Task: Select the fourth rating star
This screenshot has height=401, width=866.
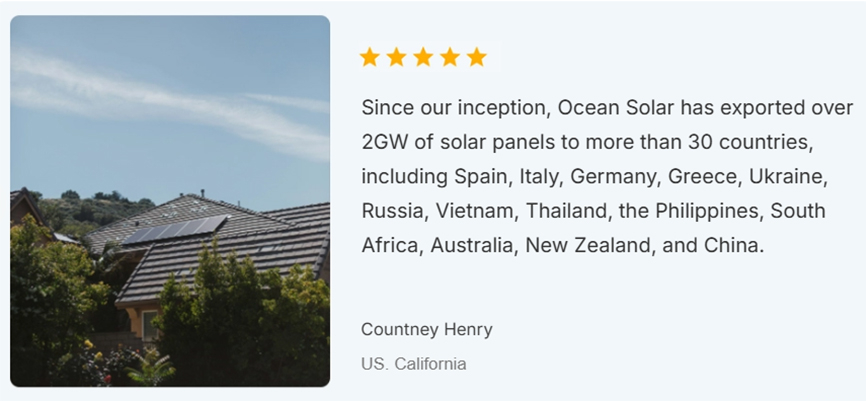Action: [450, 57]
